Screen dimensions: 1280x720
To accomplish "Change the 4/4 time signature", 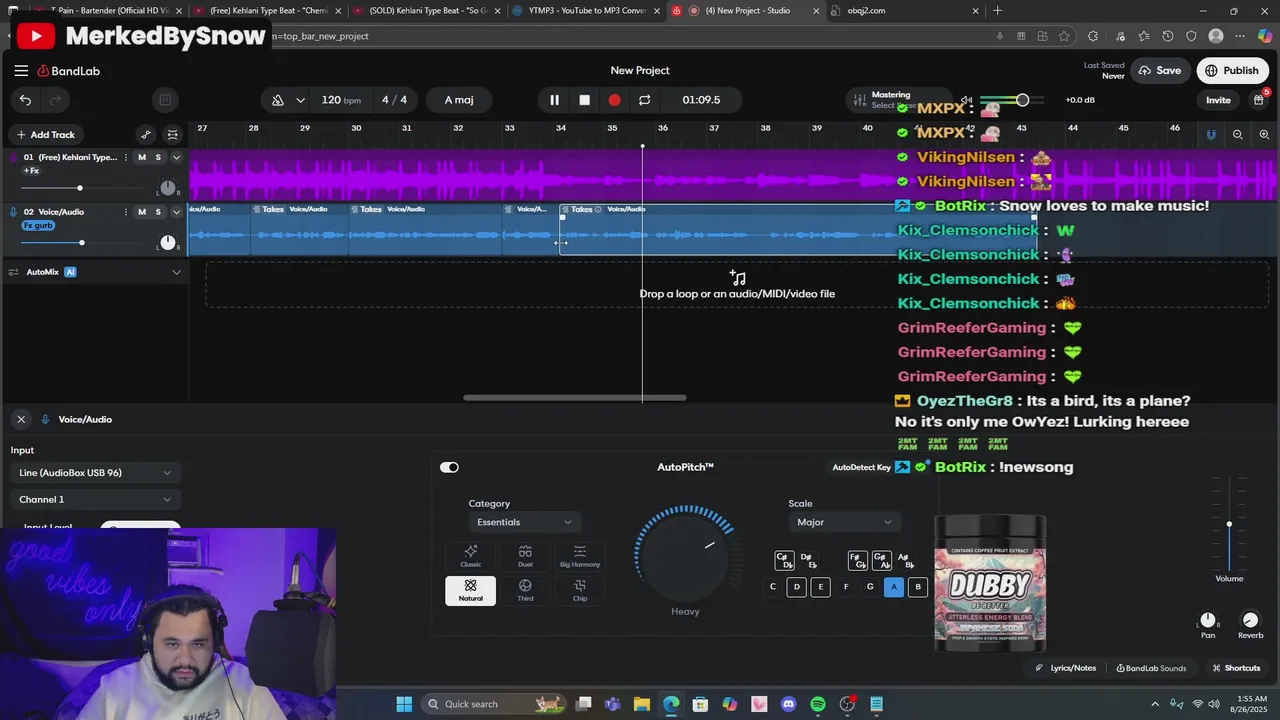I will click(394, 100).
